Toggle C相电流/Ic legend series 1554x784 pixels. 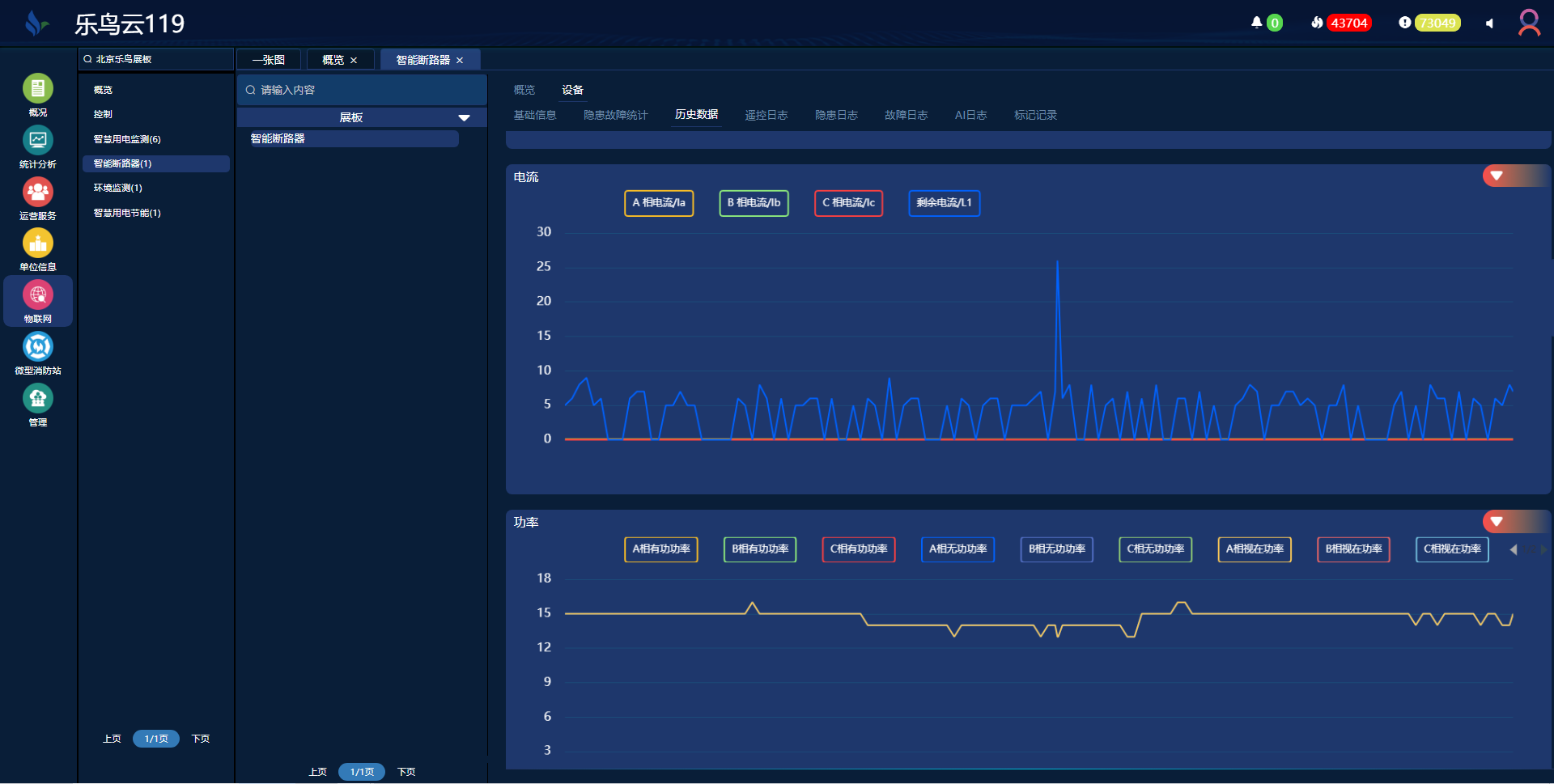click(848, 203)
